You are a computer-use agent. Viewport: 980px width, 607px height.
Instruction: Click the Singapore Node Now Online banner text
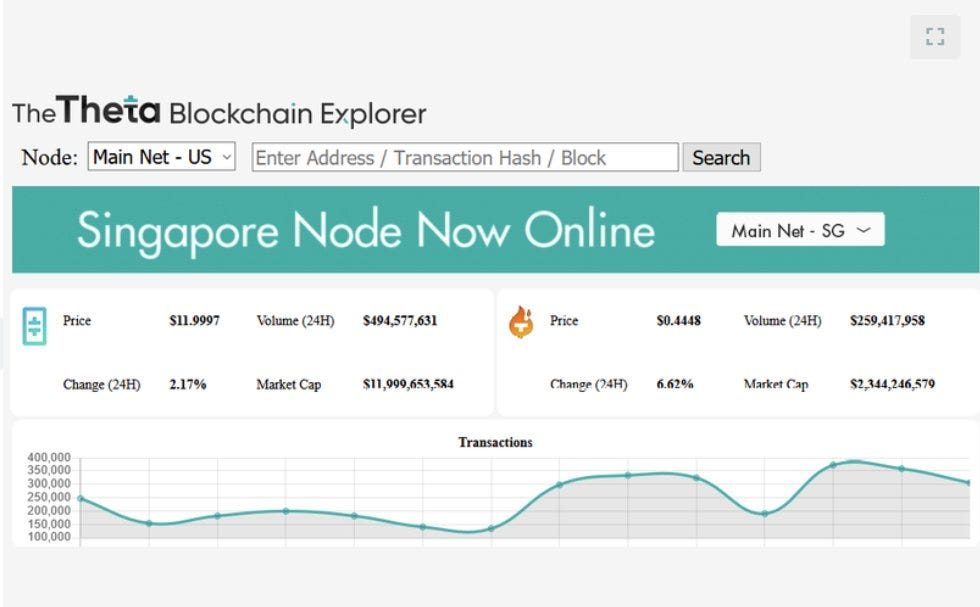(366, 231)
